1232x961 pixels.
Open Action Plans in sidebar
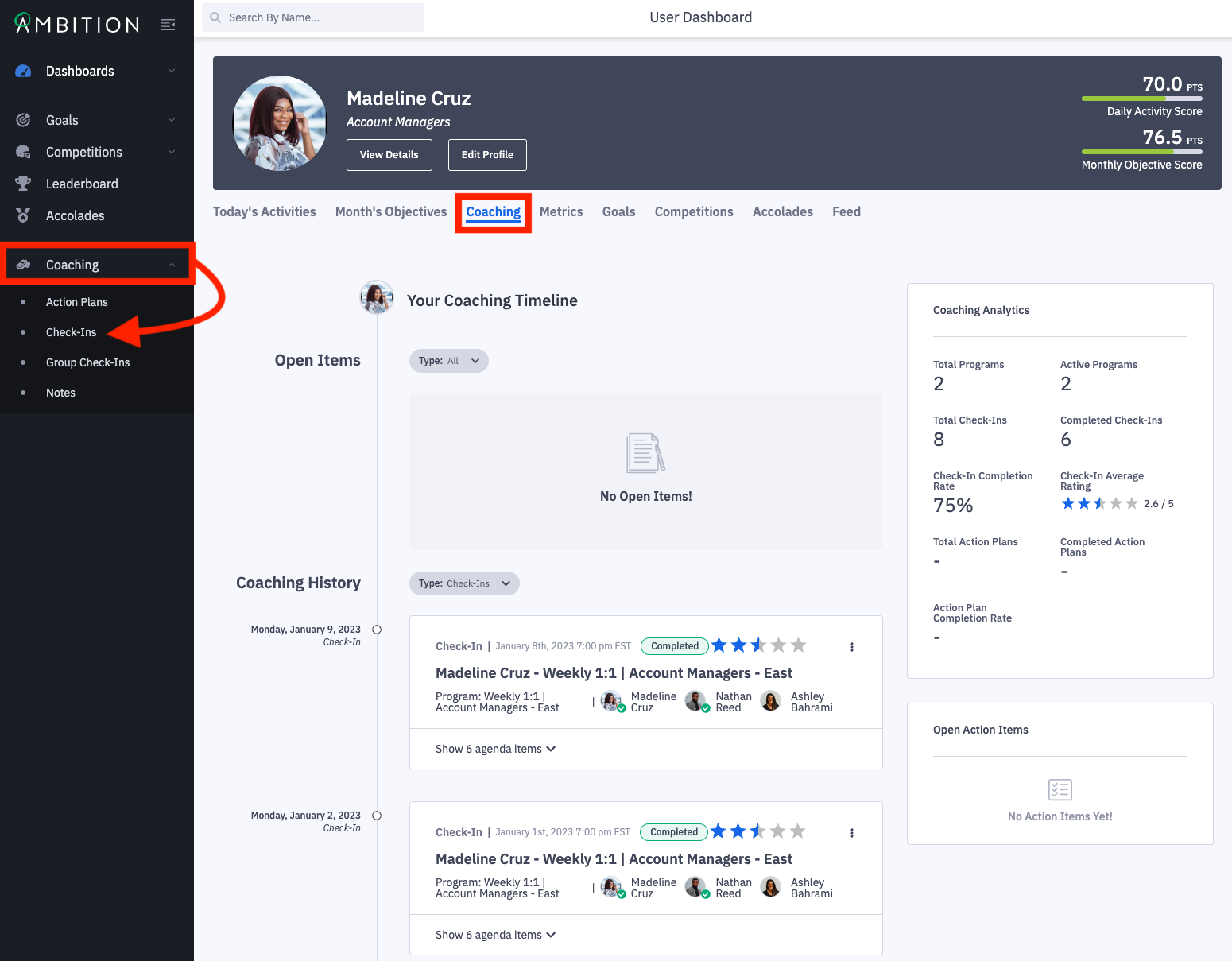point(77,302)
